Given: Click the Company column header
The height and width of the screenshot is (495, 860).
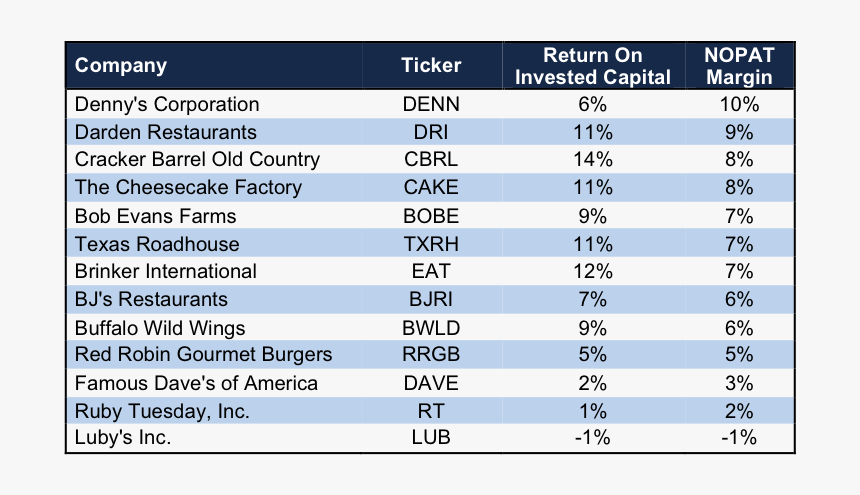Looking at the screenshot, I should pyautogui.click(x=121, y=66).
